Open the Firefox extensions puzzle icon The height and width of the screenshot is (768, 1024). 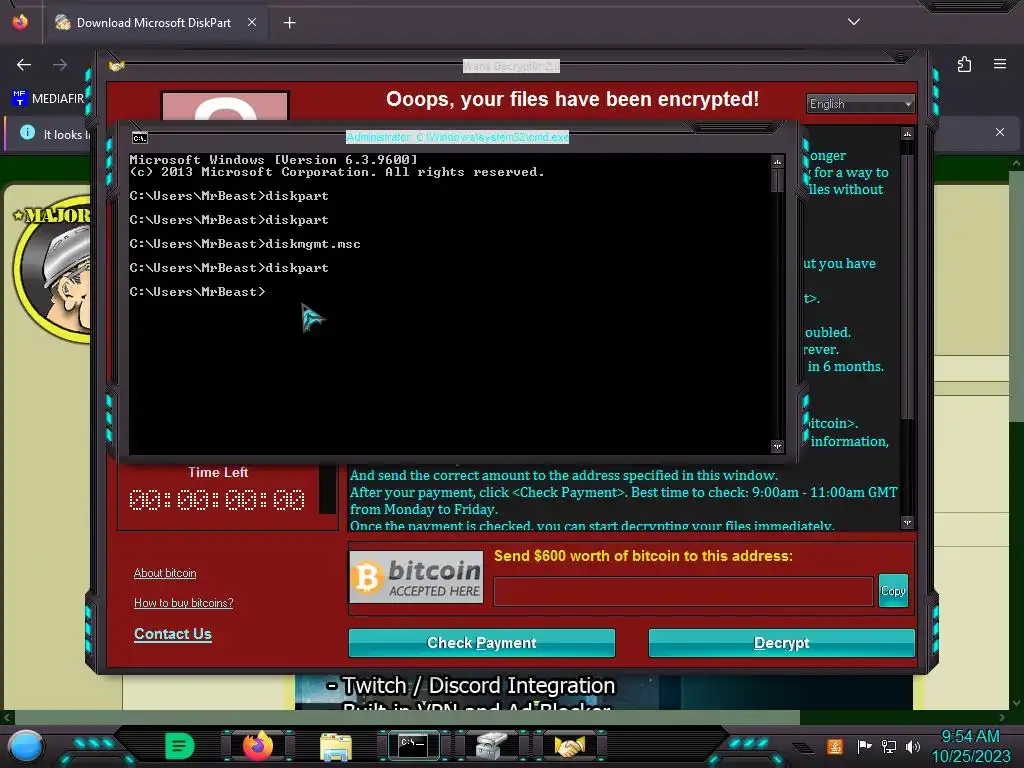coord(964,64)
